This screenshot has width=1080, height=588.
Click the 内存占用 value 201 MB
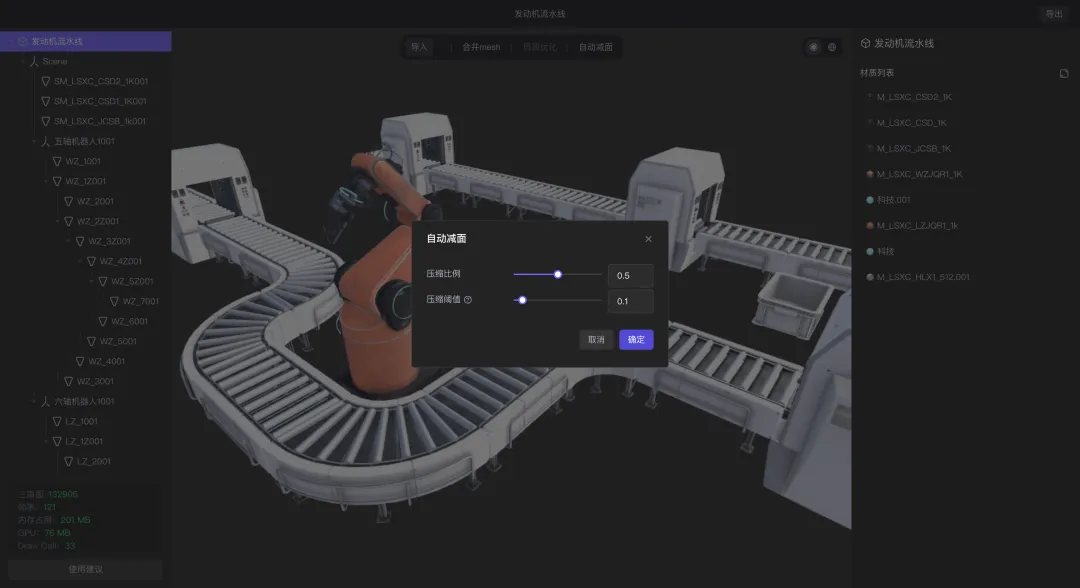coord(75,520)
